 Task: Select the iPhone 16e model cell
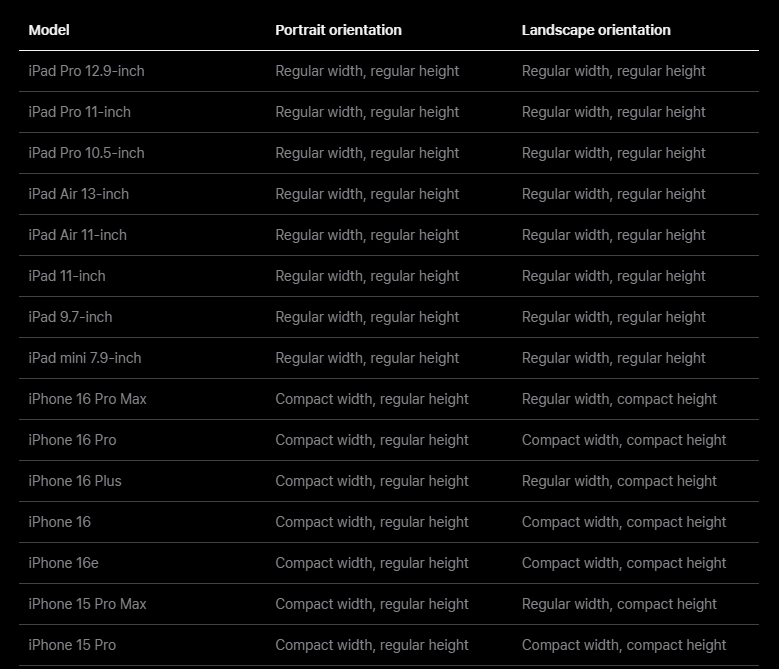[x=64, y=563]
